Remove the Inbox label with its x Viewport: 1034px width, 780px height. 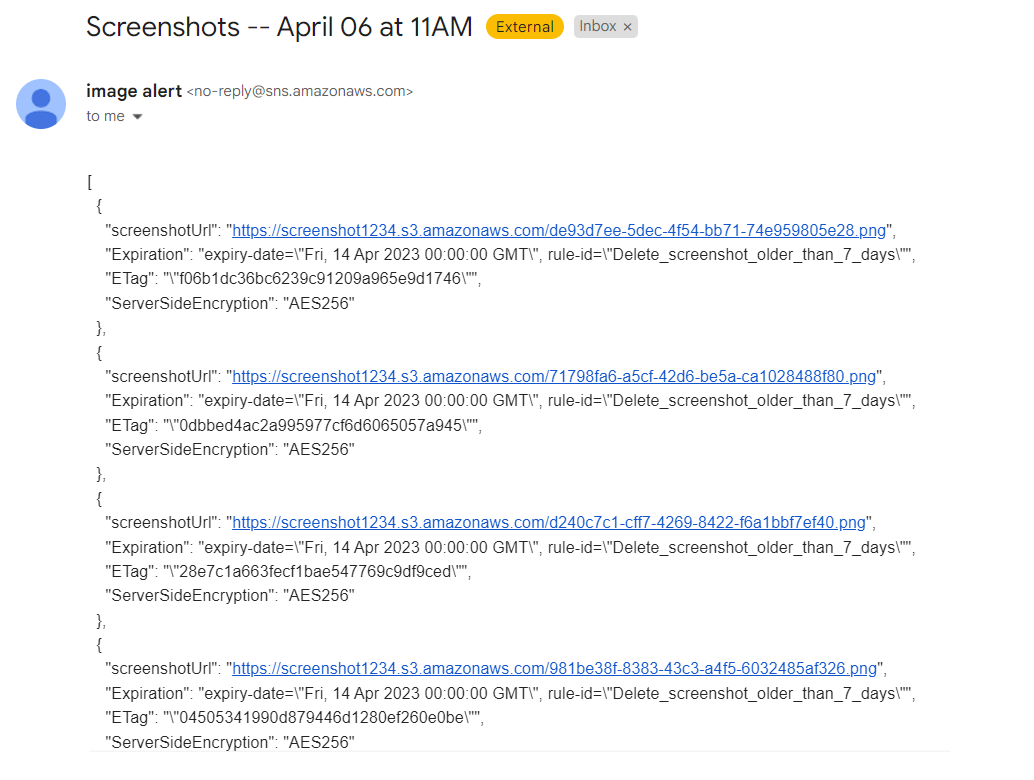[x=628, y=27]
